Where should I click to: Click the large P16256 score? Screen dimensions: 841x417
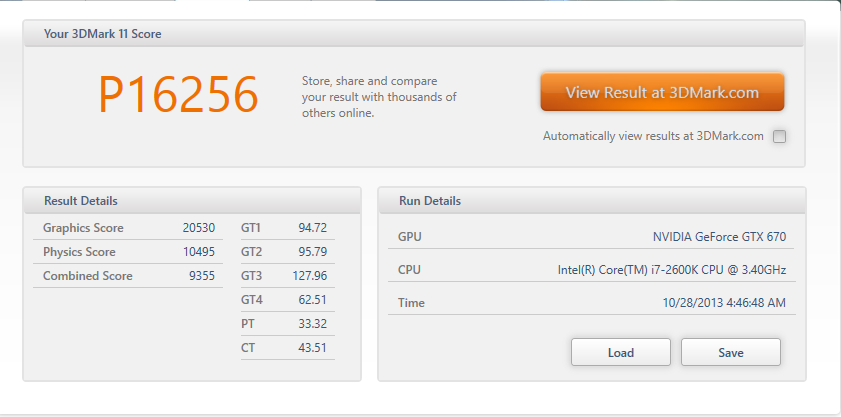point(178,95)
